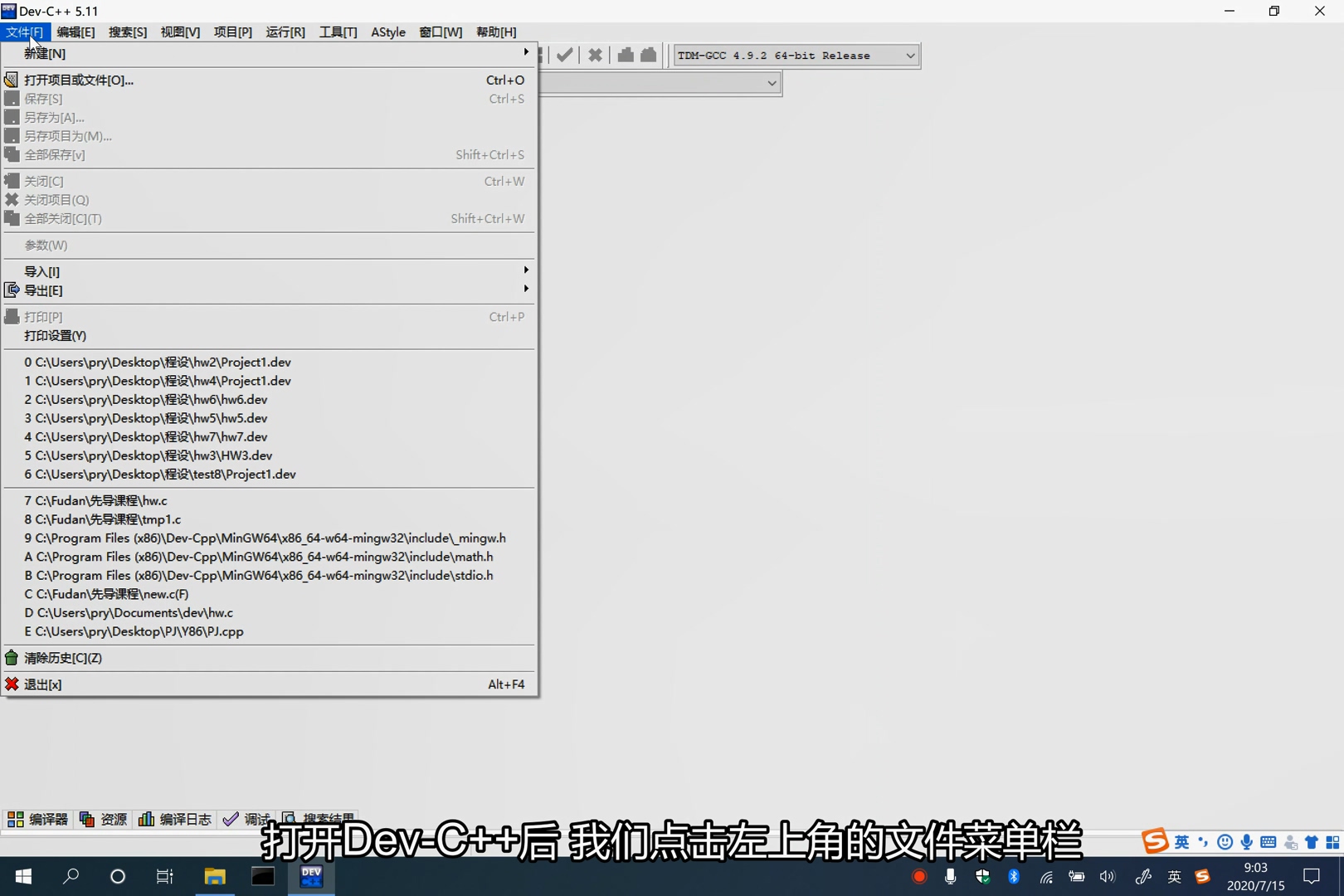
Task: Click the 清除历史 trash can icon
Action: click(x=12, y=658)
